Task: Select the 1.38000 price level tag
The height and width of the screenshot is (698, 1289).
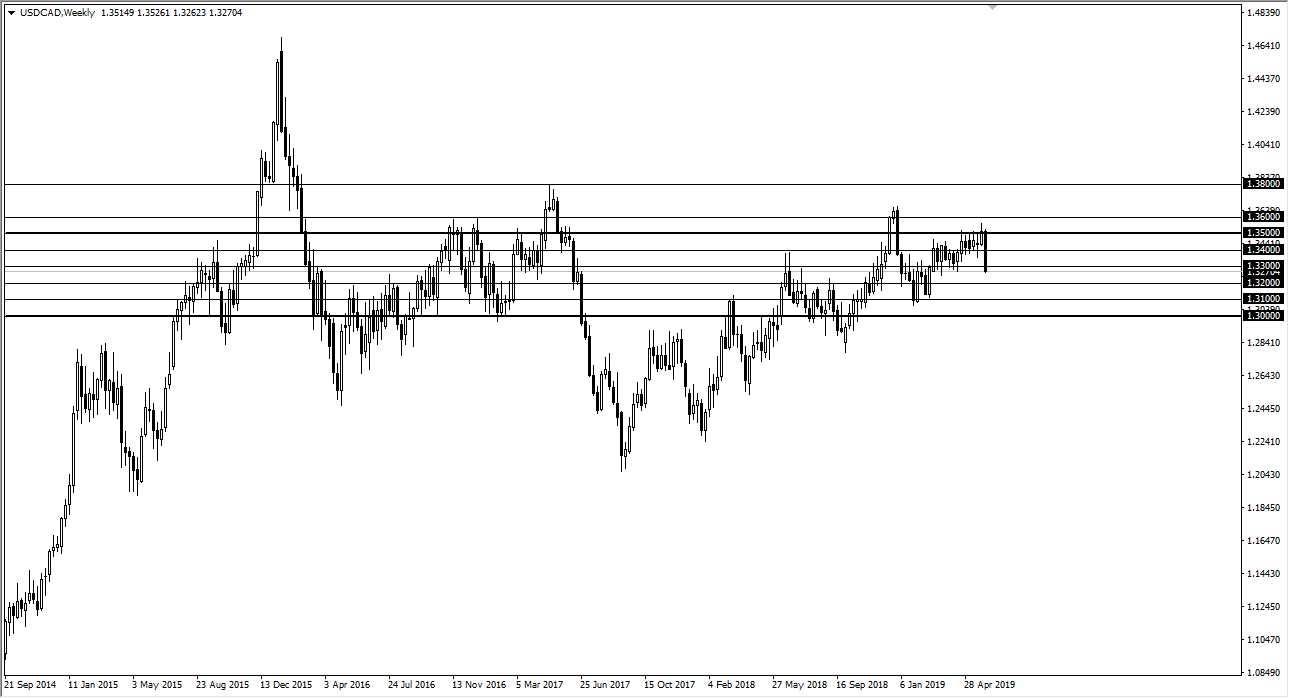Action: click(1262, 183)
